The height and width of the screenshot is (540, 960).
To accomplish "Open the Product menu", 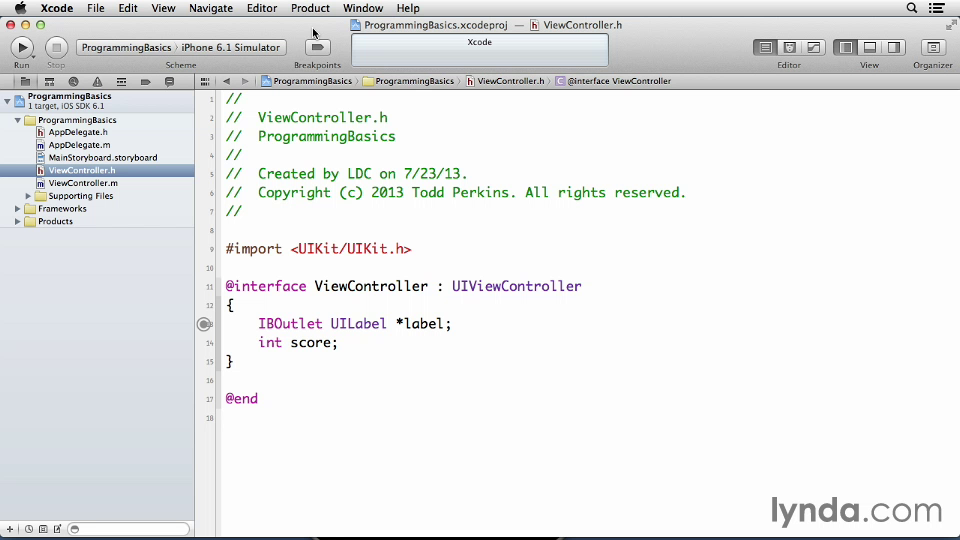I will coord(310,8).
